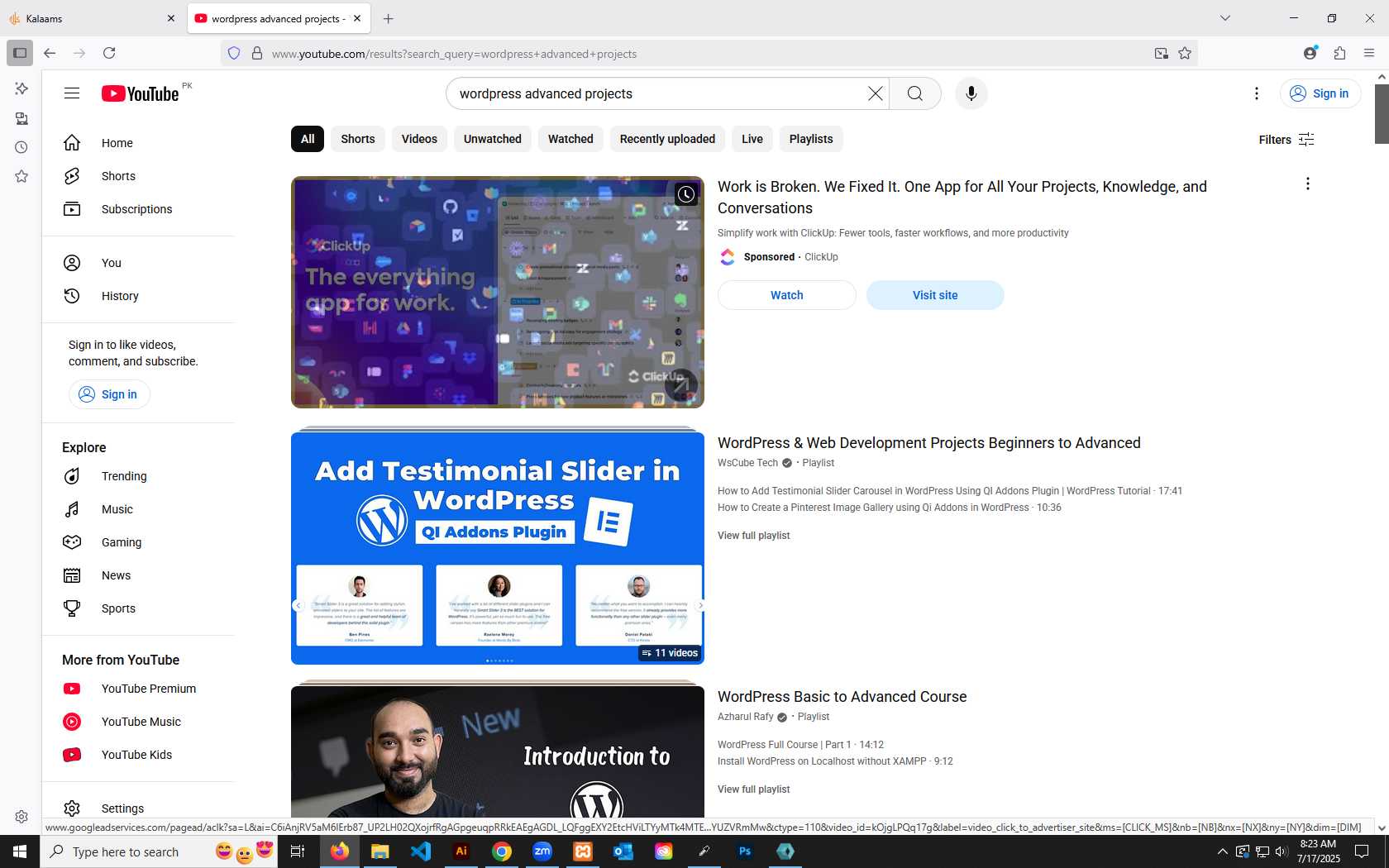The image size is (1389, 868).
Task: Open a new browser tab
Action: click(x=389, y=18)
